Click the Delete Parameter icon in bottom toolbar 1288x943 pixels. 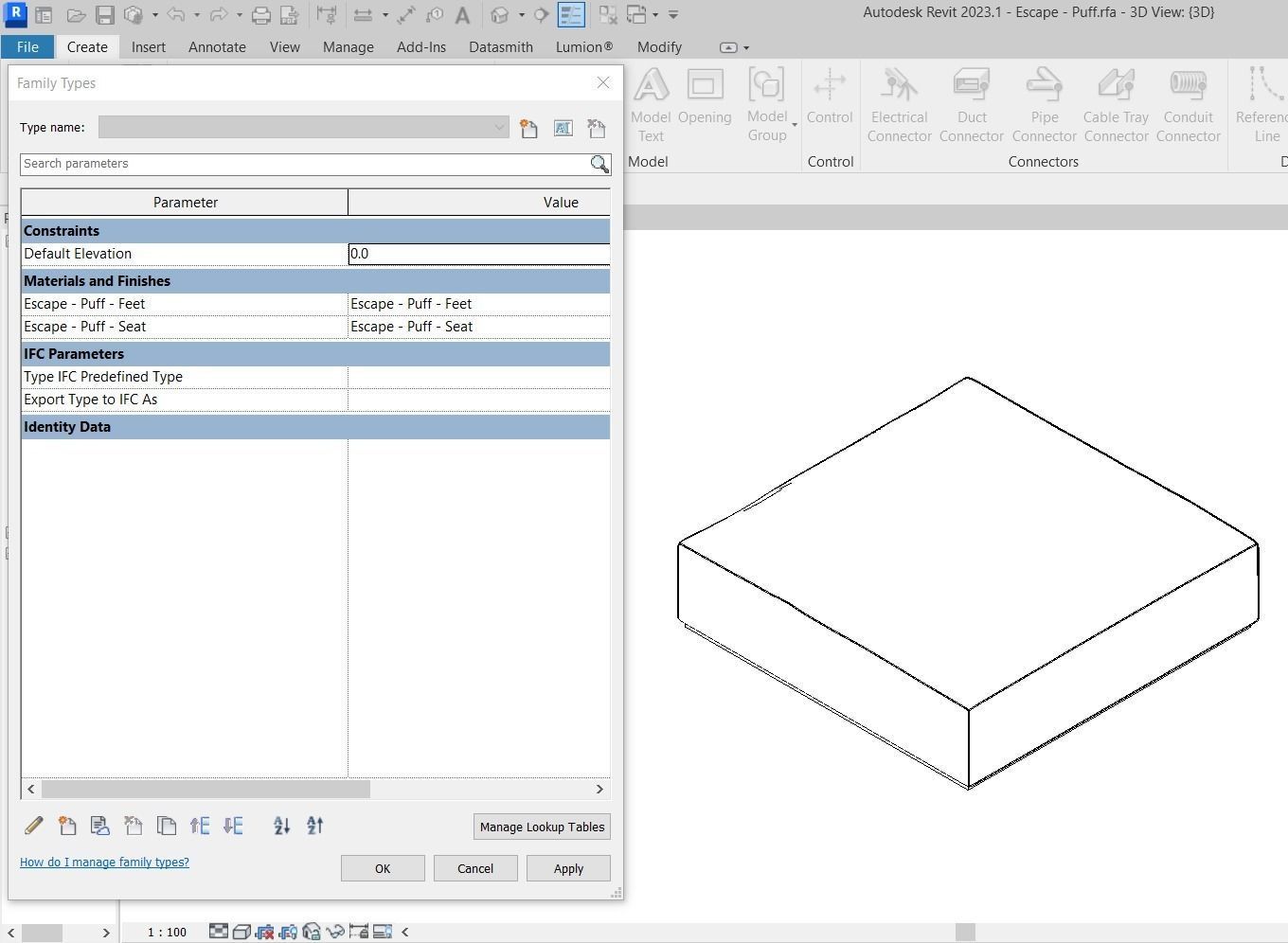(134, 826)
